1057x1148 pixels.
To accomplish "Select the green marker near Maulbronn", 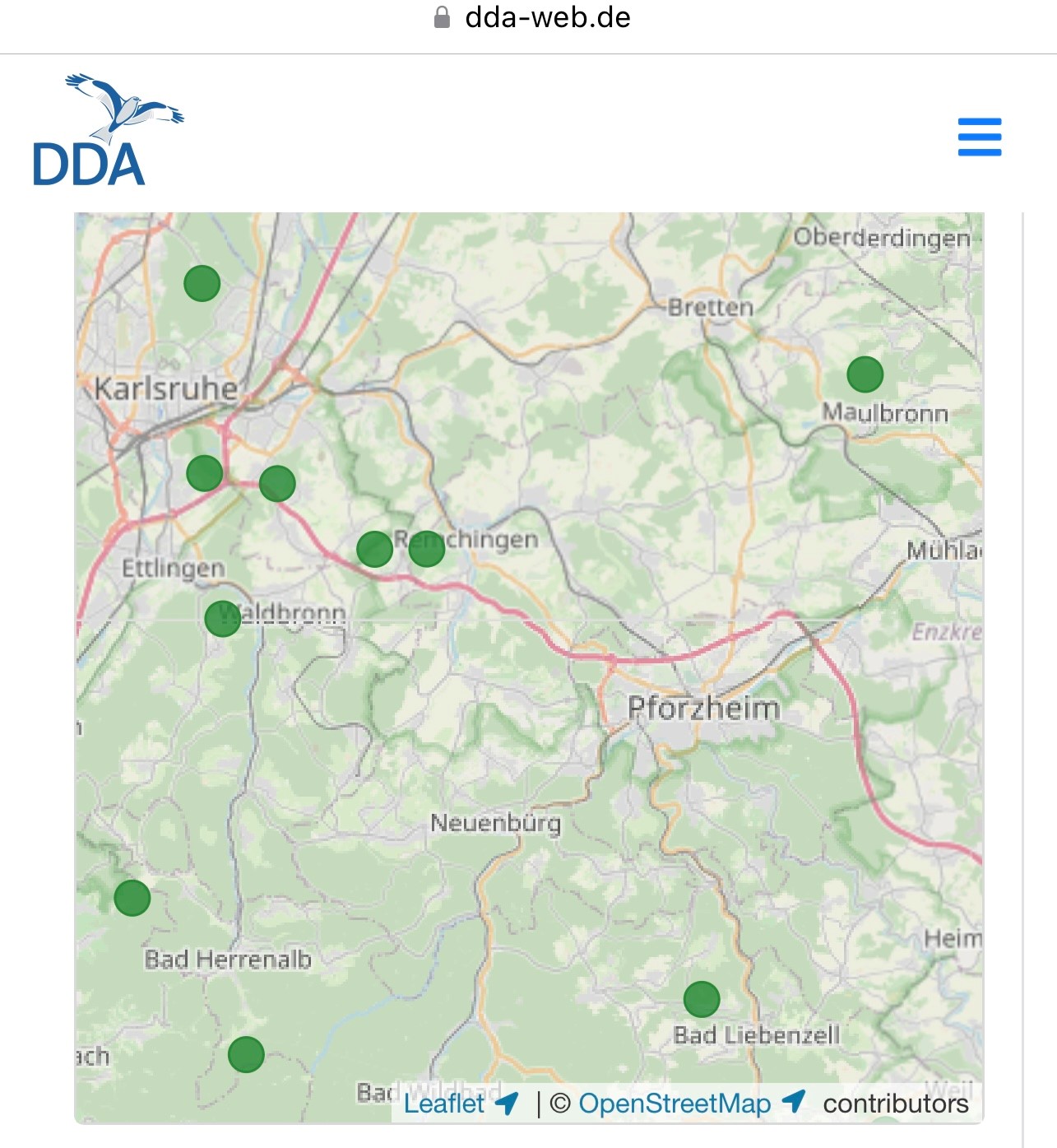I will click(x=865, y=375).
